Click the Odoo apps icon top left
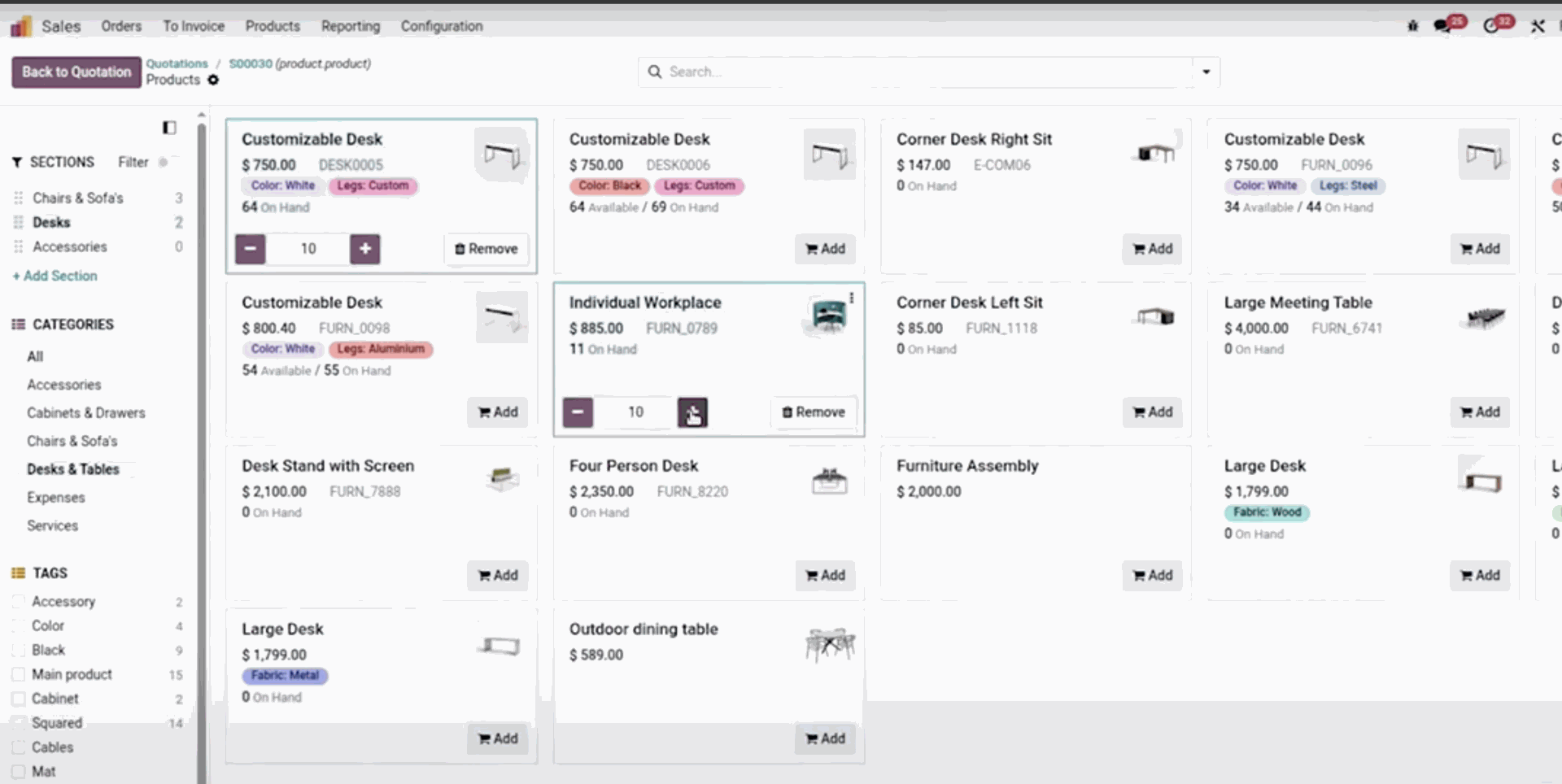 (x=20, y=25)
